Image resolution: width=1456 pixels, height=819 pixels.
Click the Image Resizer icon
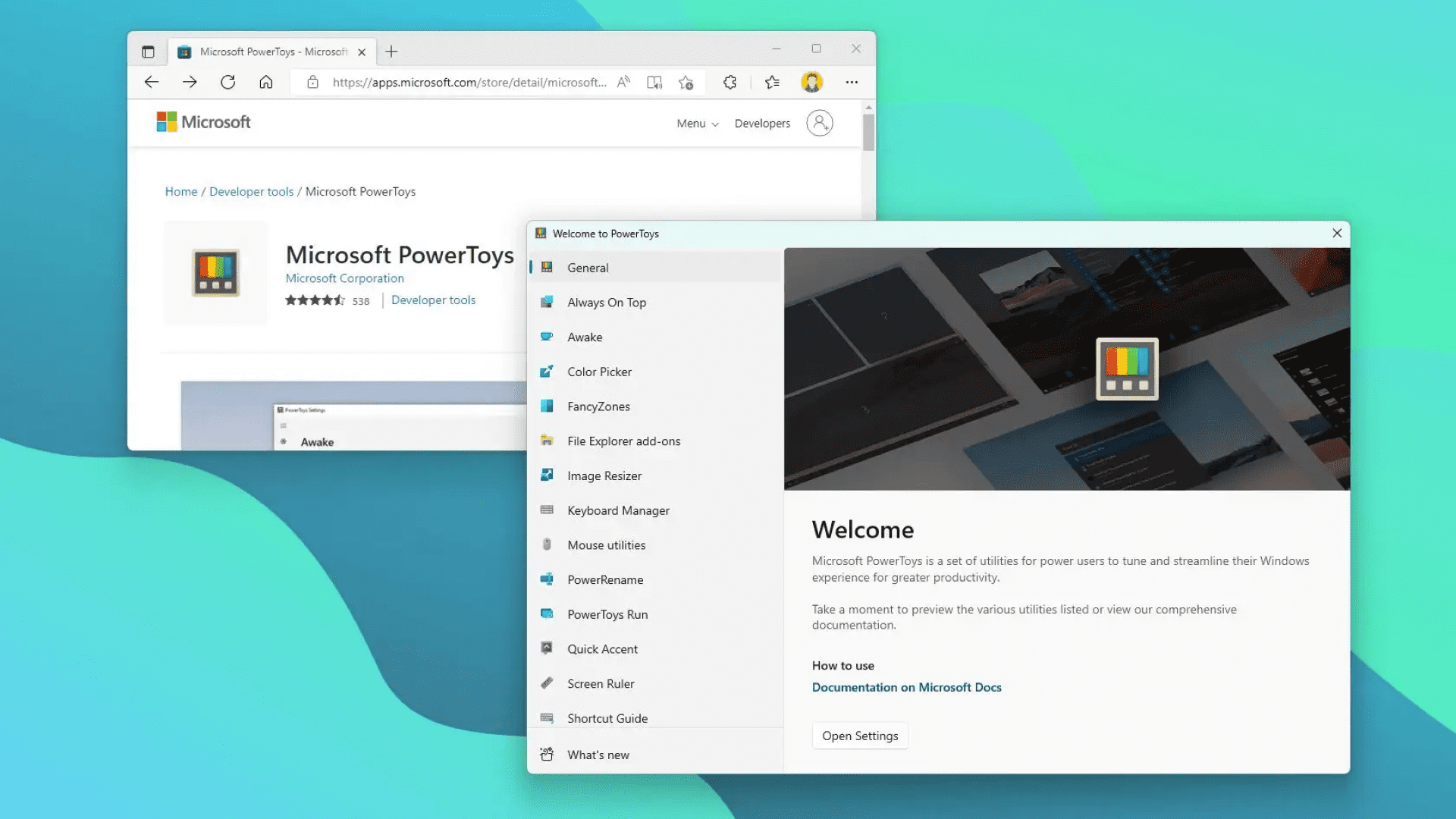pyautogui.click(x=547, y=475)
